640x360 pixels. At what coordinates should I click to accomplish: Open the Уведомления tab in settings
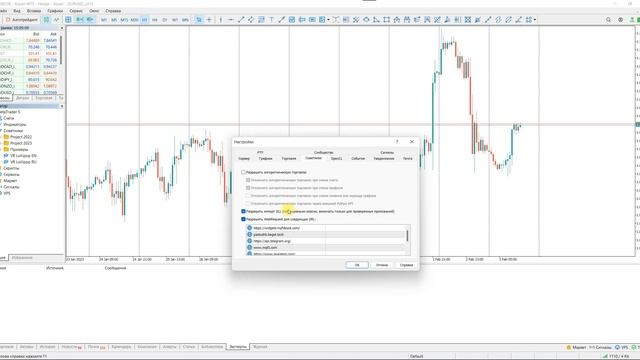point(384,158)
